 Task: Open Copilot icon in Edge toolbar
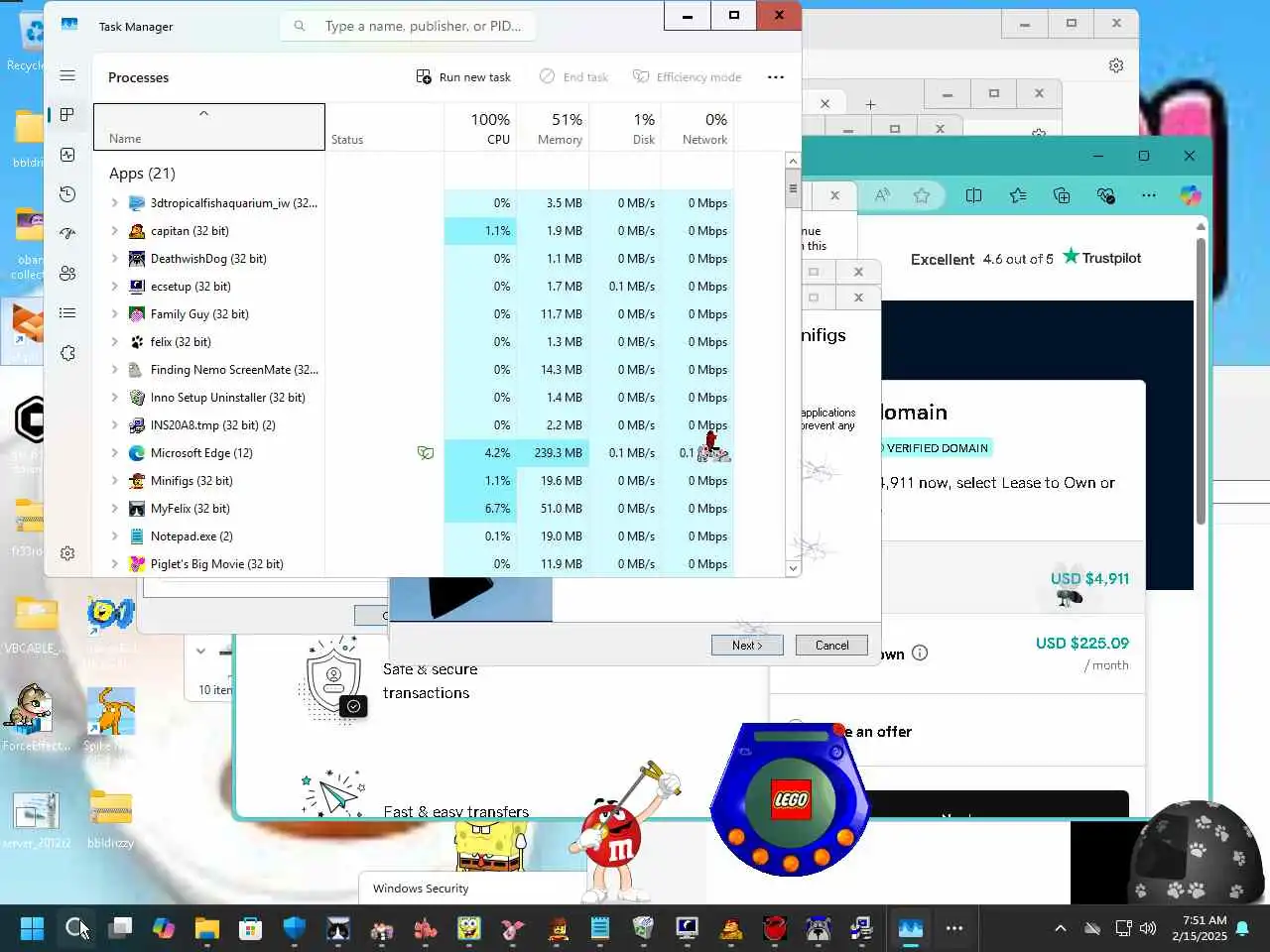pos(1191,195)
